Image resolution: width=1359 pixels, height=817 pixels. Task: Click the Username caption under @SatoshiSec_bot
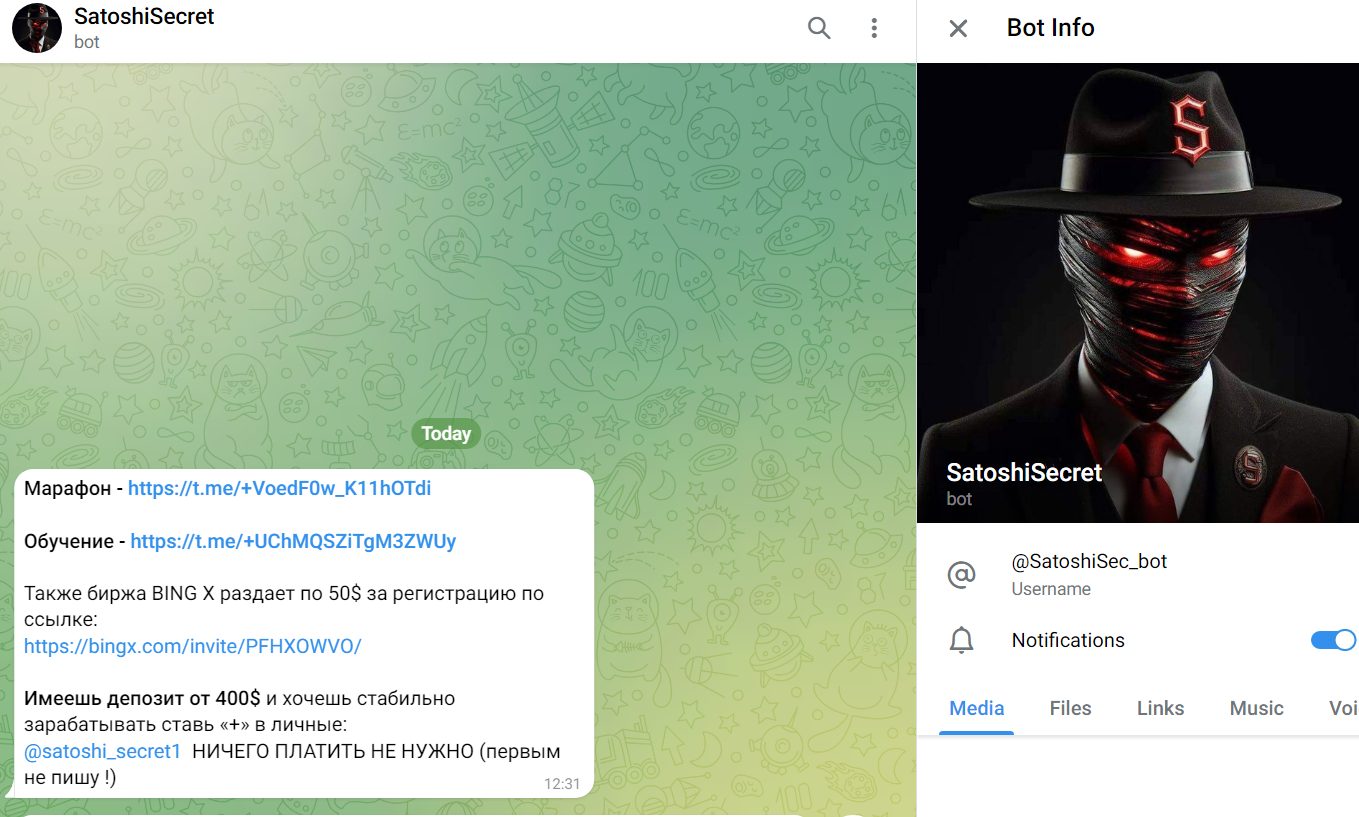pyautogui.click(x=1051, y=589)
